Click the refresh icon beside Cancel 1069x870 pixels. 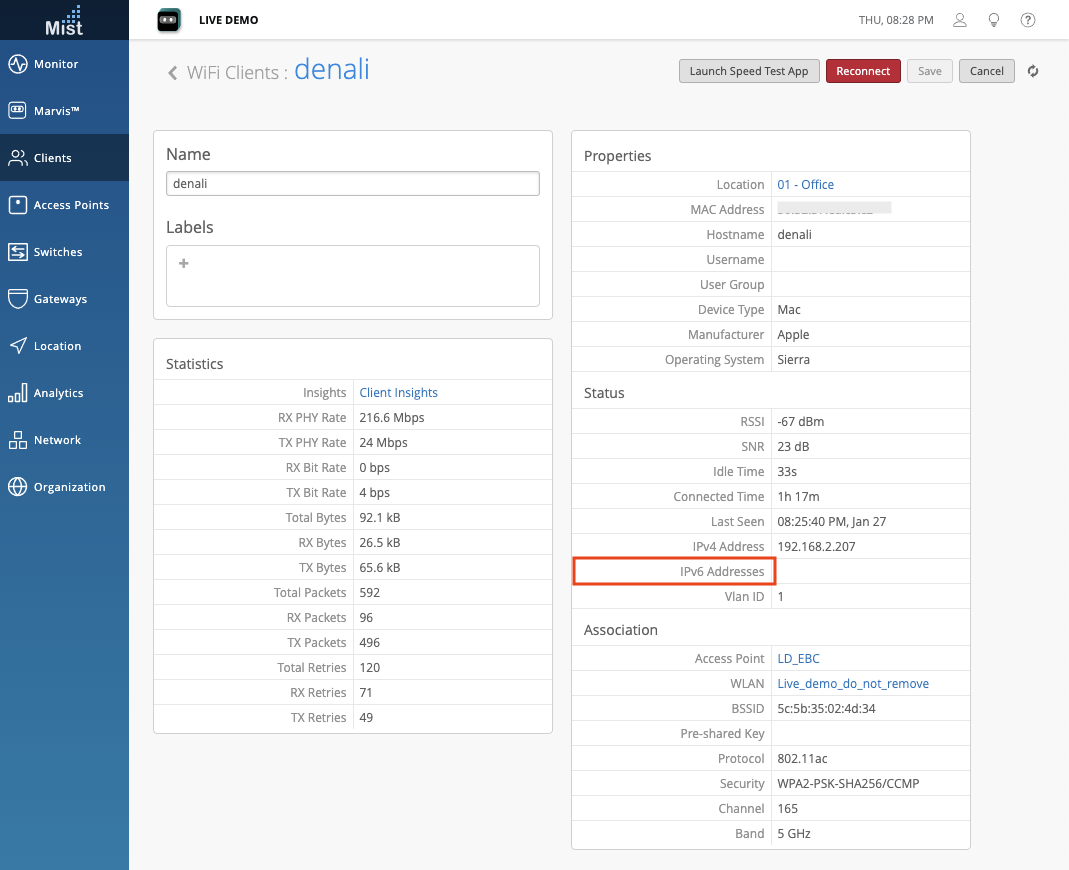click(1033, 71)
